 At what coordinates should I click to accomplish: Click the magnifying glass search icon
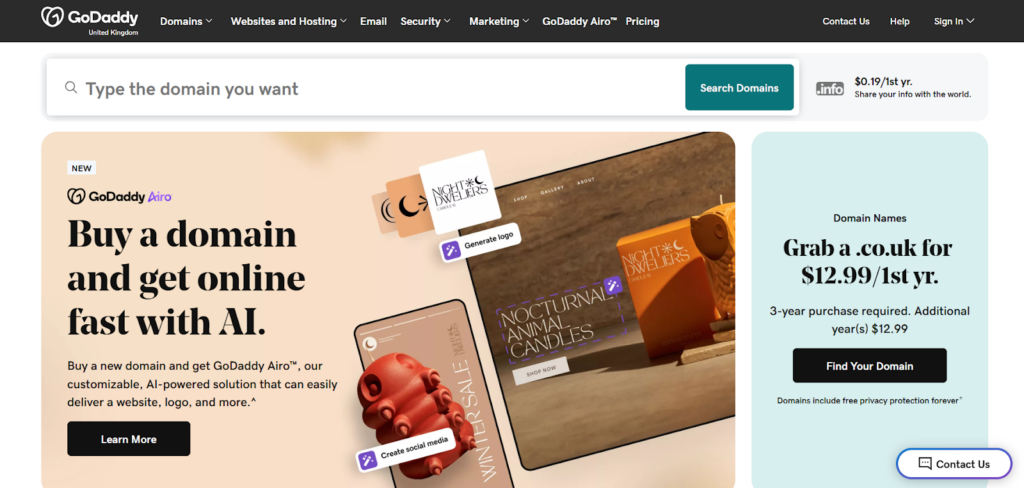click(71, 88)
